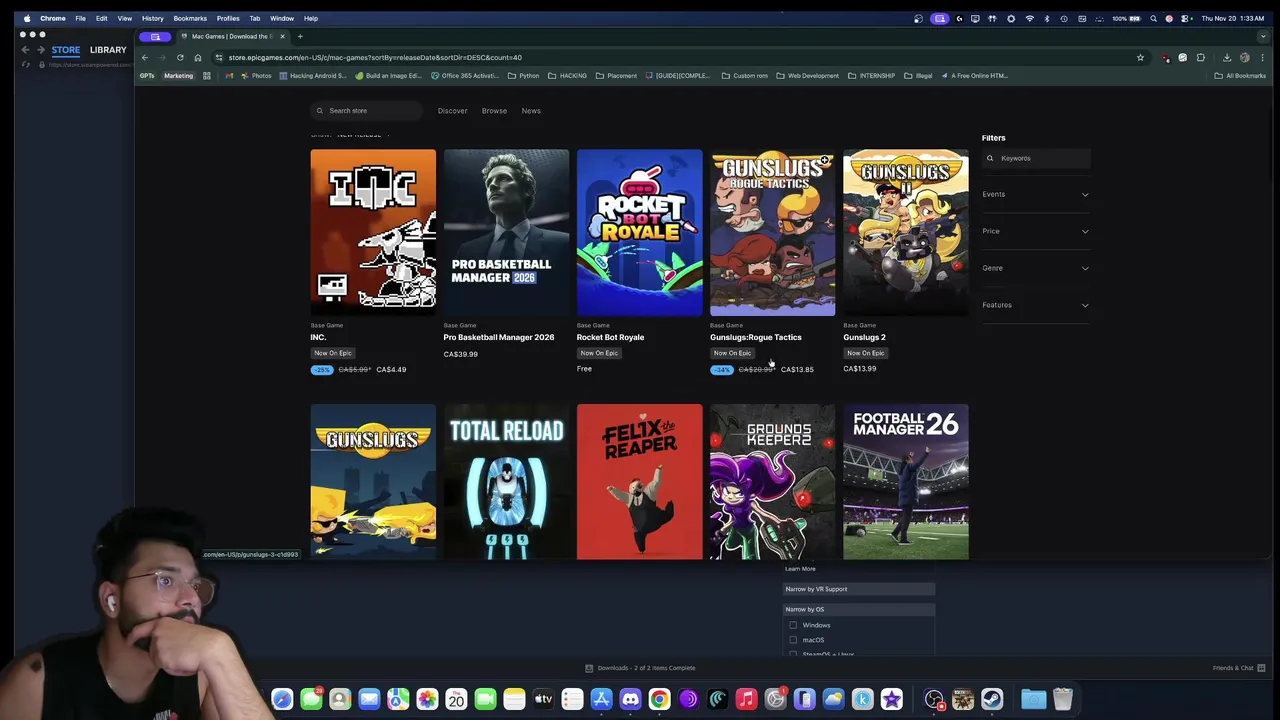Click the Keywords search icon in Filters

[x=990, y=158]
